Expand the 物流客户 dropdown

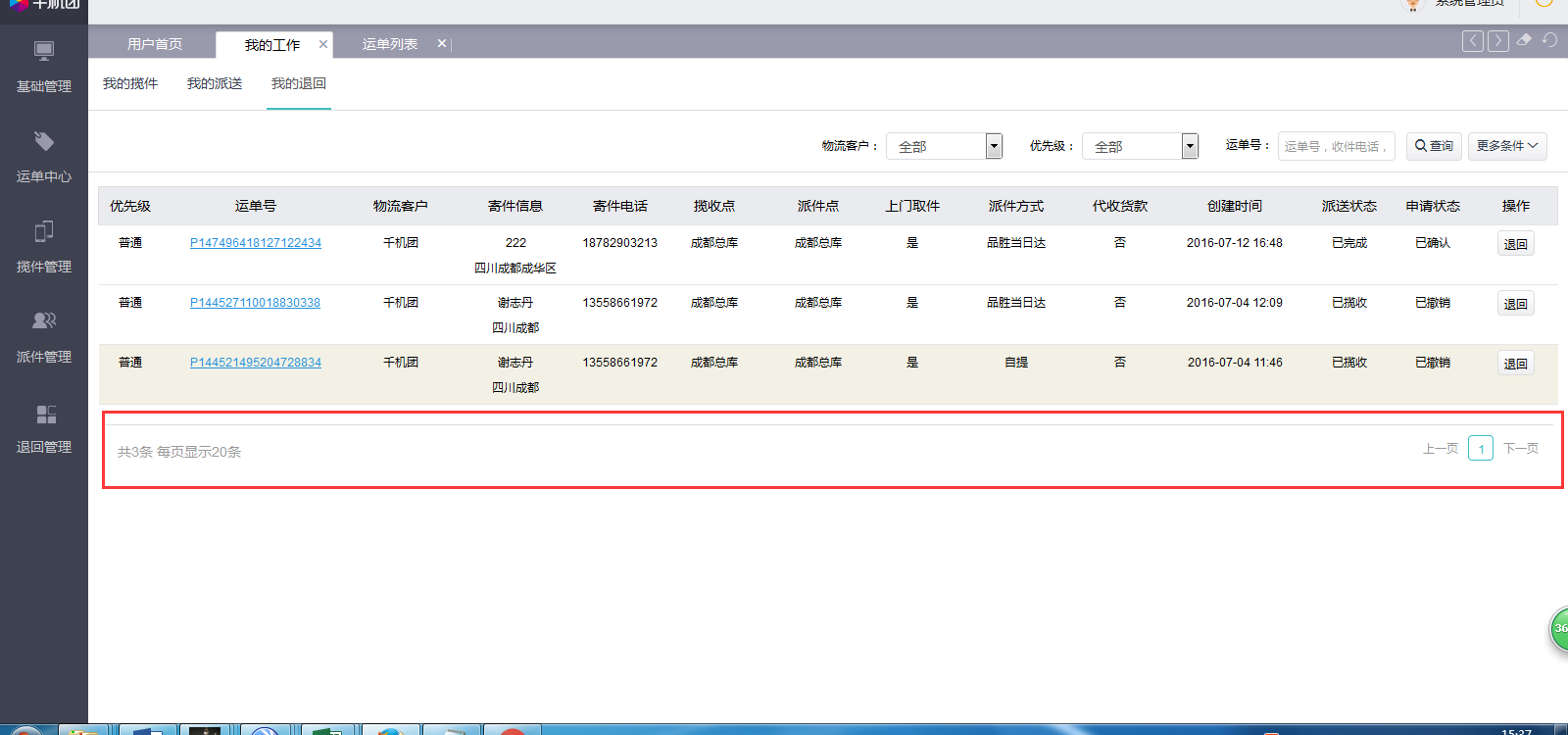pyautogui.click(x=994, y=146)
